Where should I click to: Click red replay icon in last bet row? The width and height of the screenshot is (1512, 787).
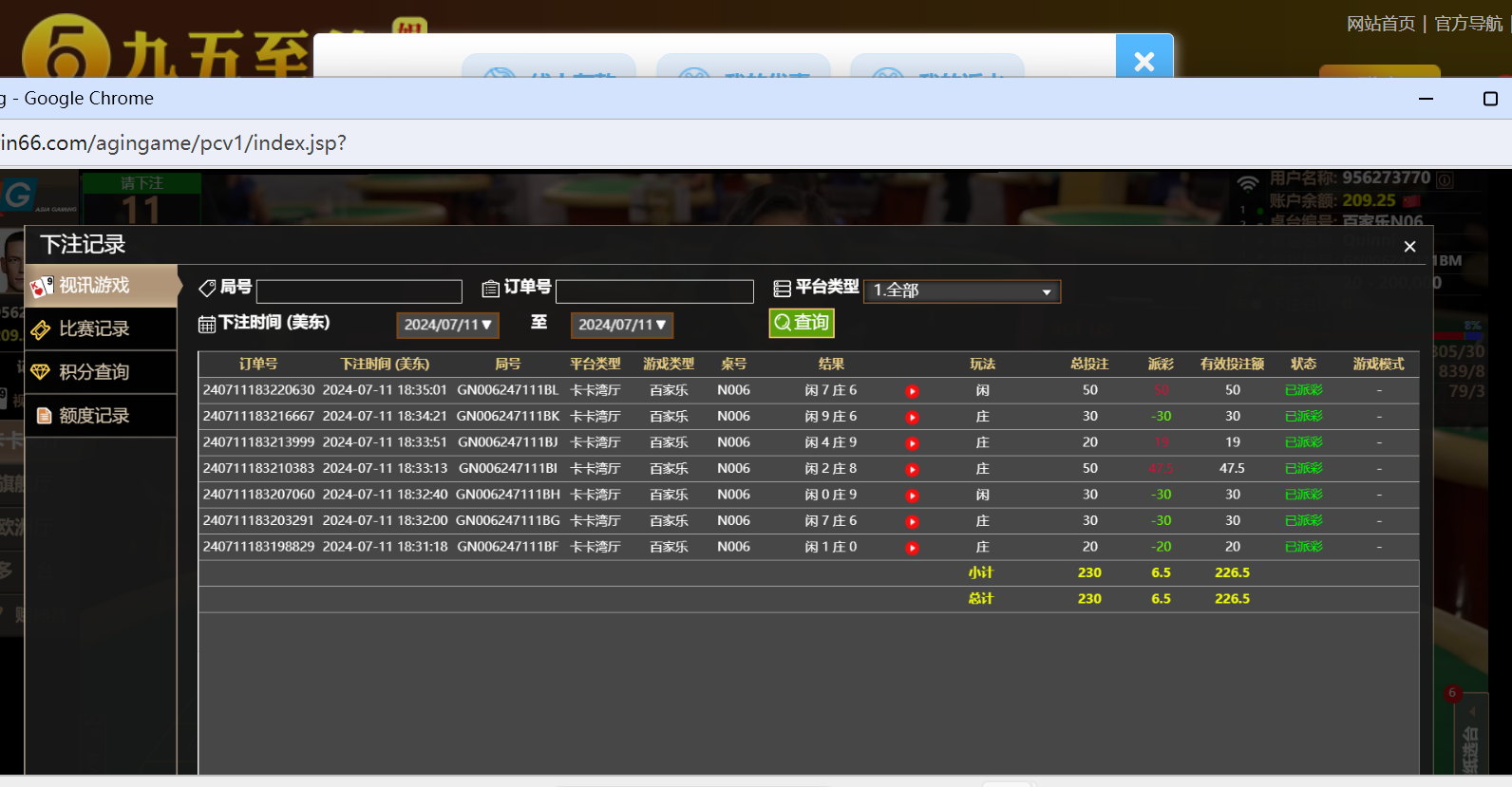coord(912,548)
